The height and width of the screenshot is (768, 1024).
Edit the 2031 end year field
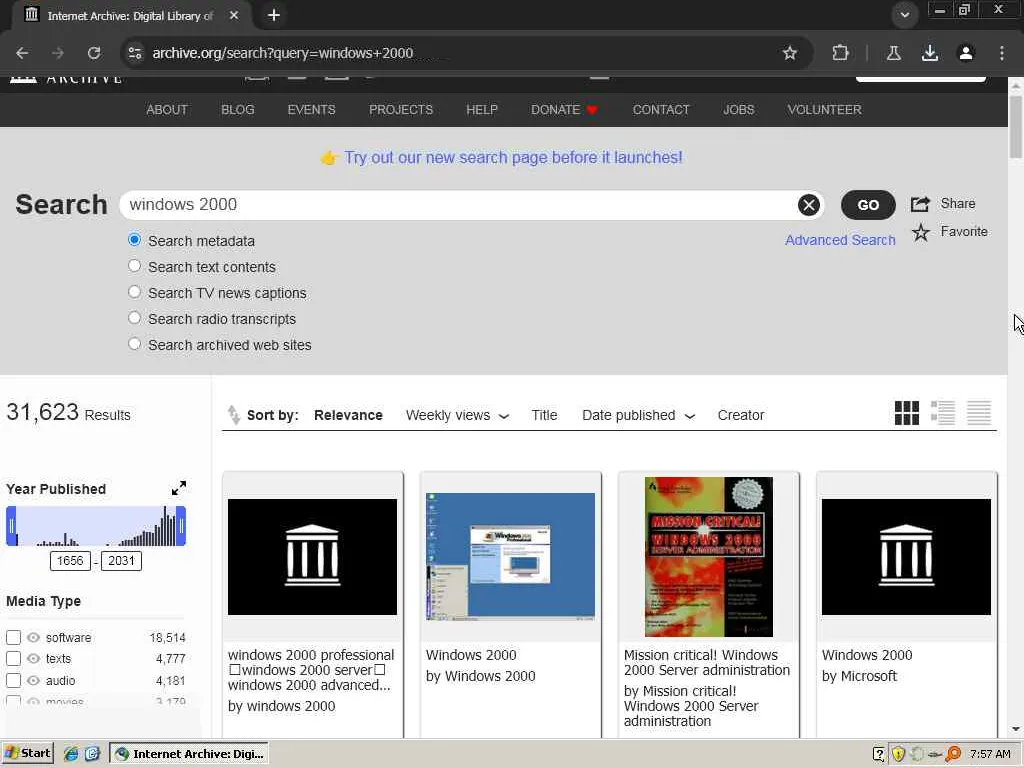(121, 560)
